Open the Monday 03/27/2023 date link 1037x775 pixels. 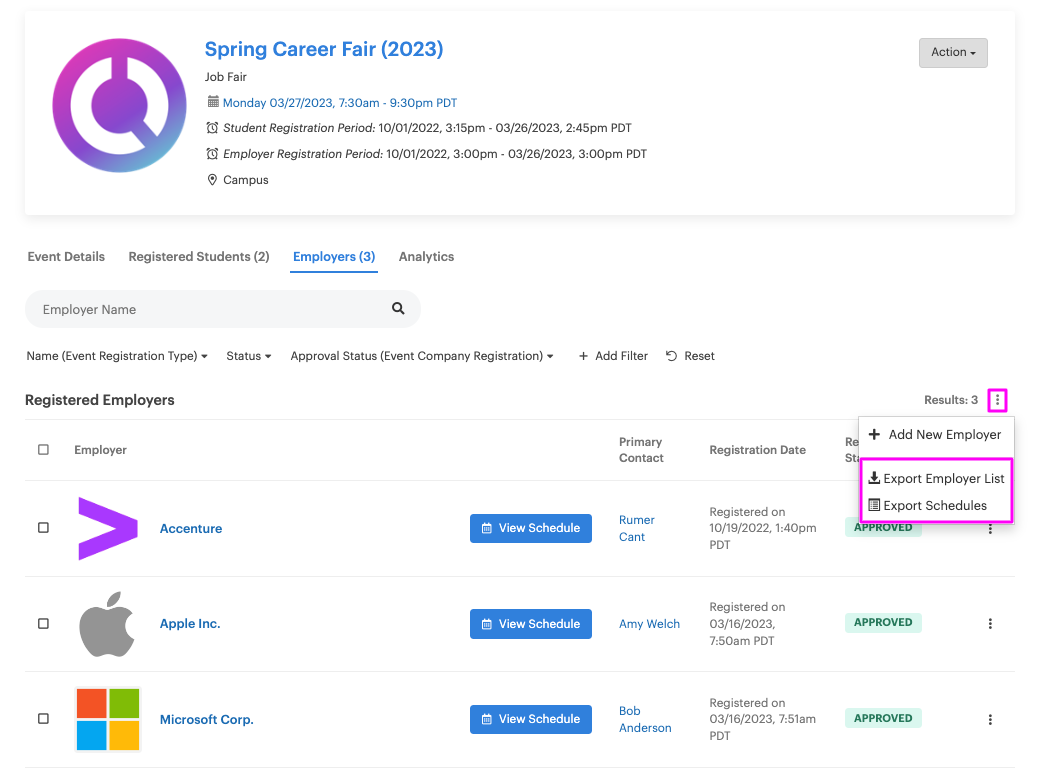[x=340, y=102]
